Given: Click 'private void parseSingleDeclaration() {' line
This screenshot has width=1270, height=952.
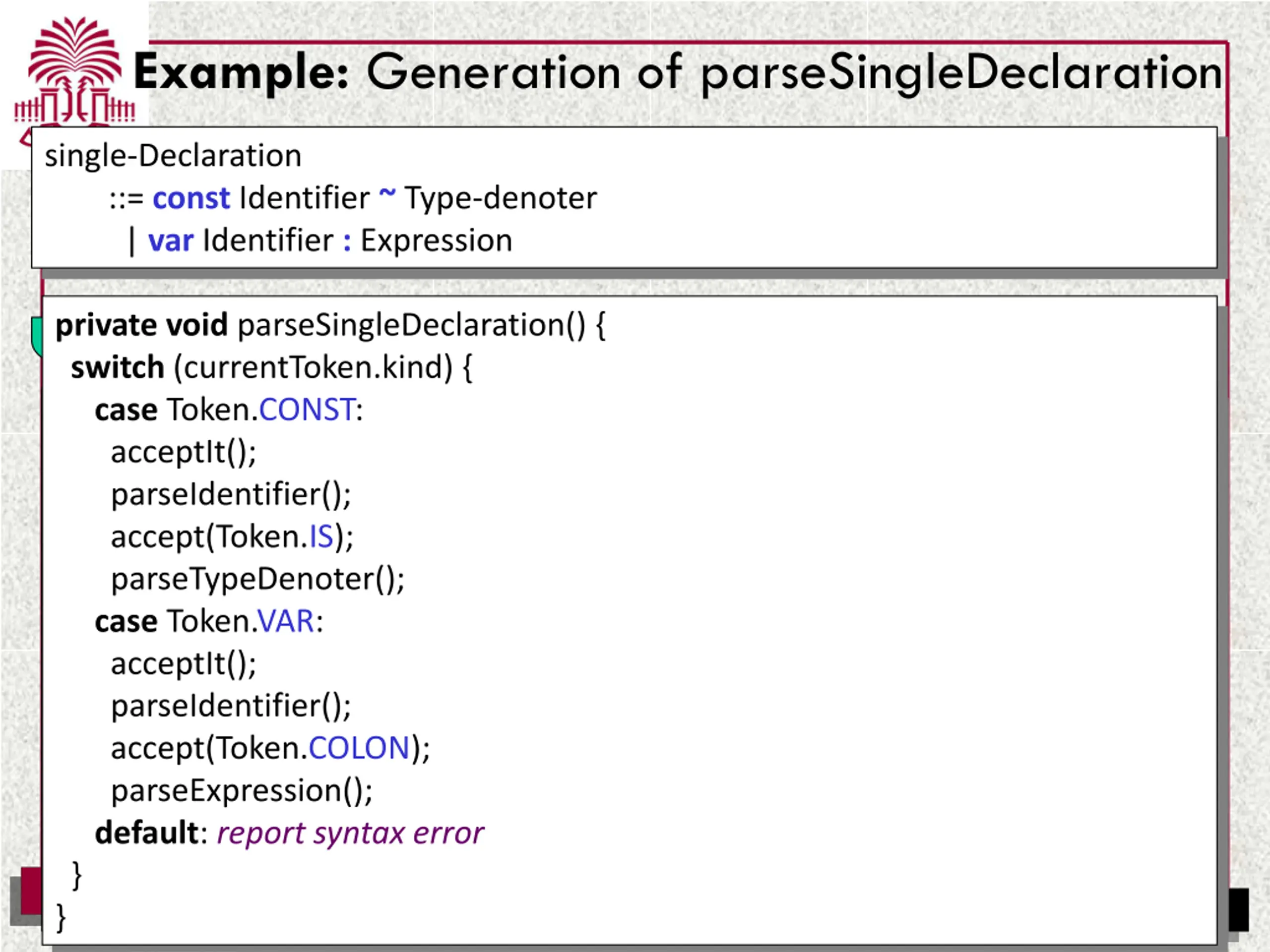Looking at the screenshot, I should pos(331,326).
